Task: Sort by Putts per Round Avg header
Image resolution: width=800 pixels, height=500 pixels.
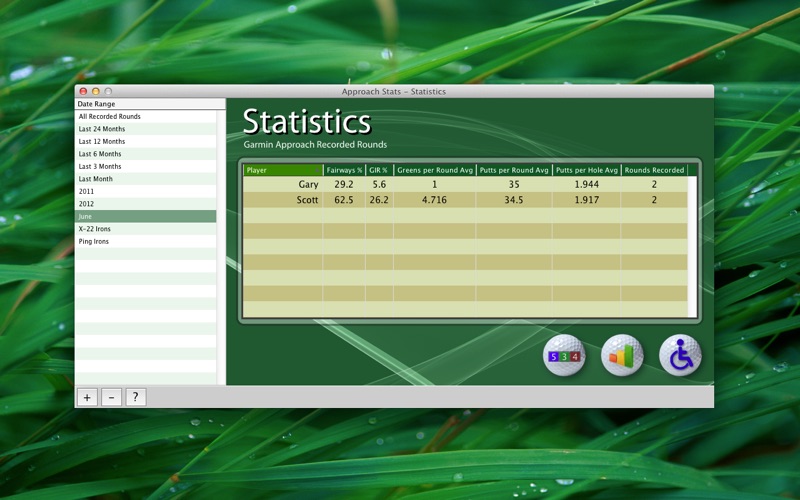Action: [514, 170]
